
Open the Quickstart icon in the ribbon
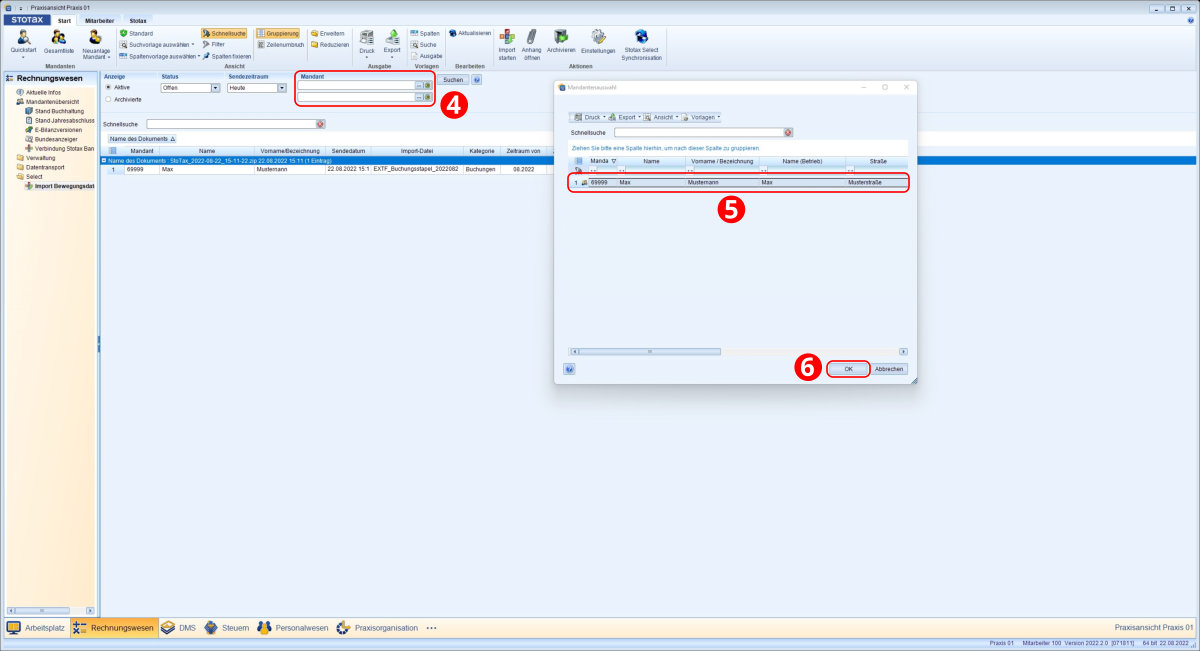pyautogui.click(x=23, y=38)
